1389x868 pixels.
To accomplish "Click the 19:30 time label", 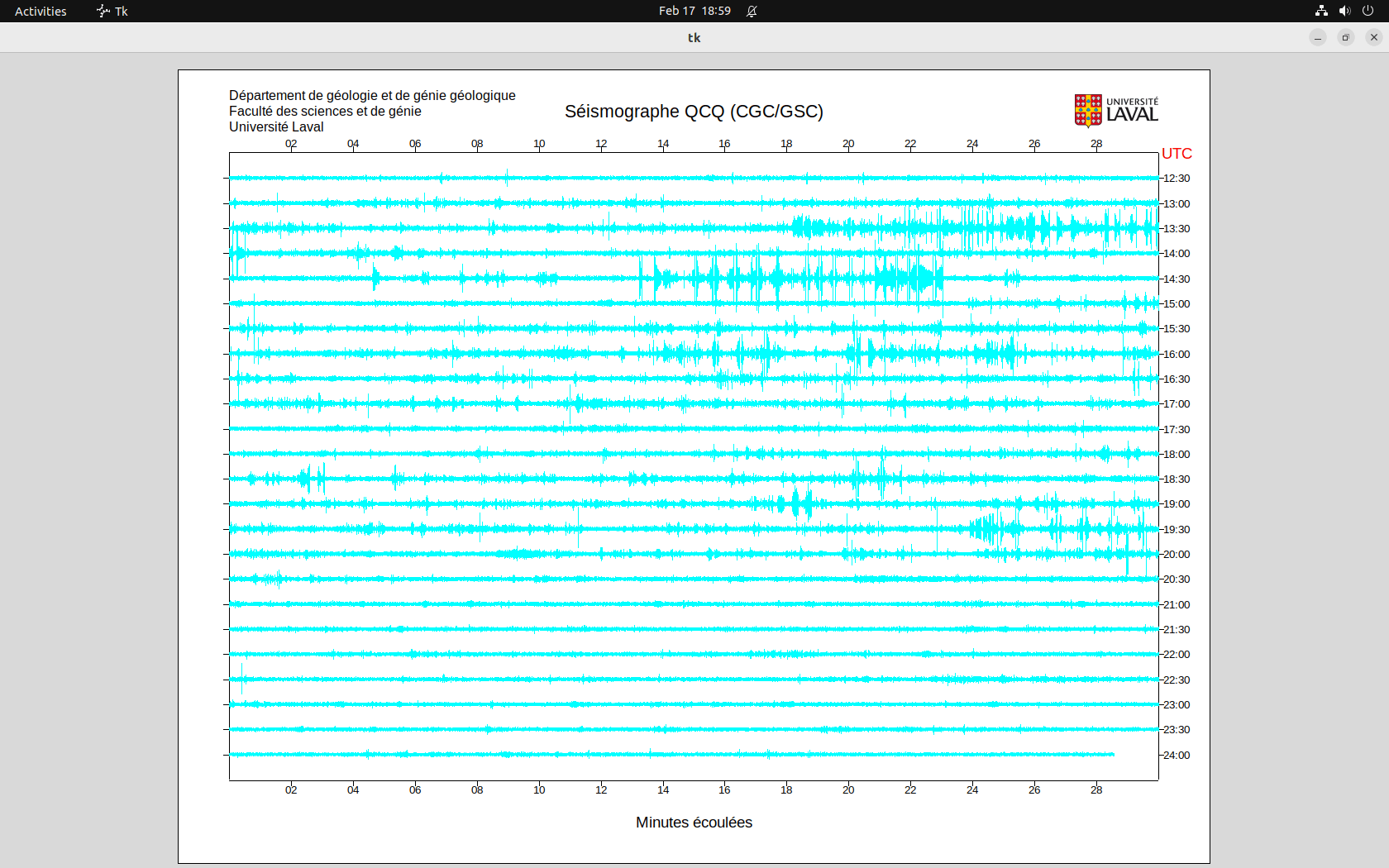I will [x=1177, y=530].
